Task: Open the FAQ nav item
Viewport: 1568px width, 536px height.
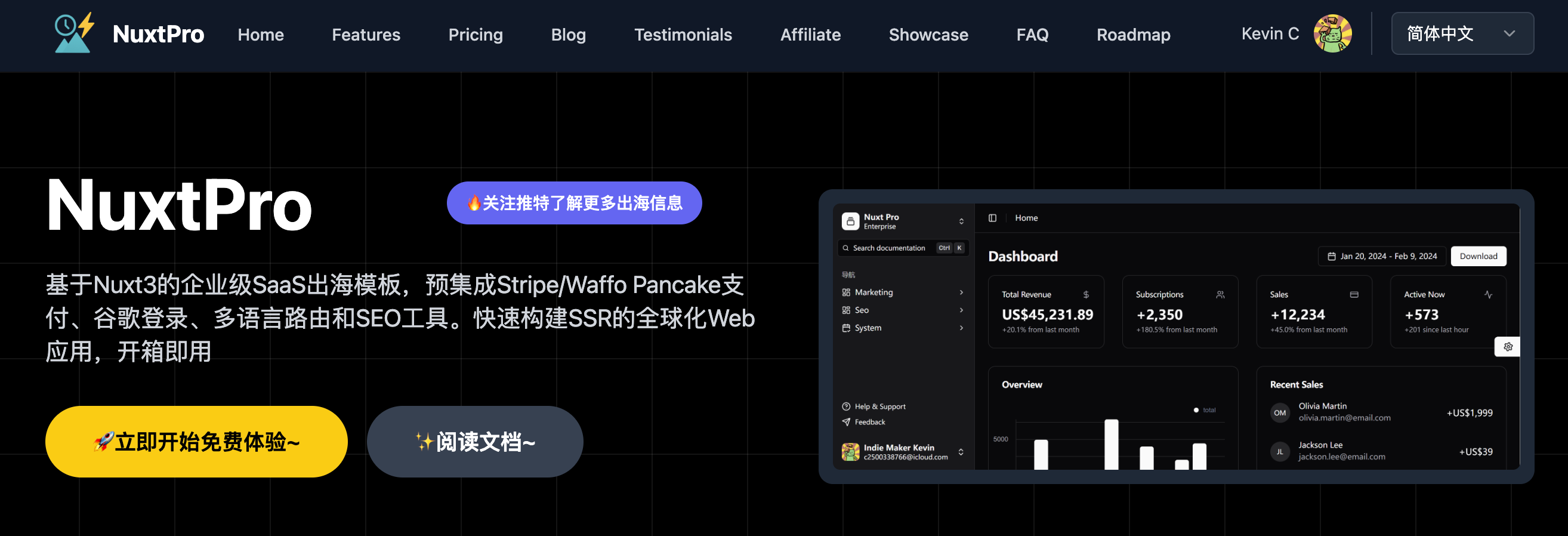Action: coord(1032,35)
